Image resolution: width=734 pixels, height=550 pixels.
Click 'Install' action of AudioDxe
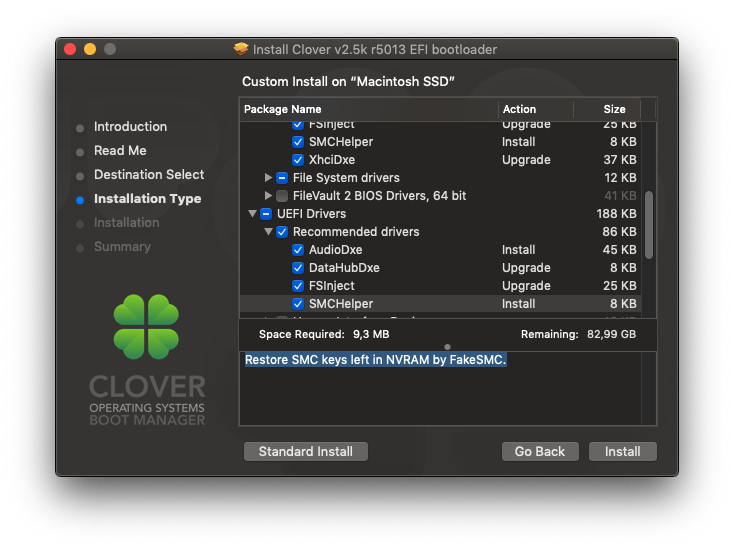(518, 250)
